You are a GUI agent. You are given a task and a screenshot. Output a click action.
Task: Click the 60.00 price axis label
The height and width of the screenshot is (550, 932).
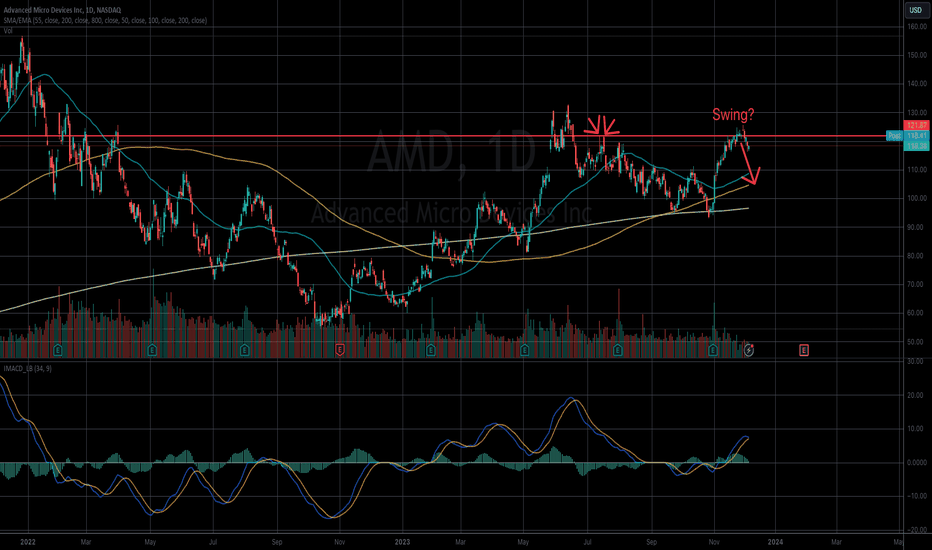coord(917,313)
